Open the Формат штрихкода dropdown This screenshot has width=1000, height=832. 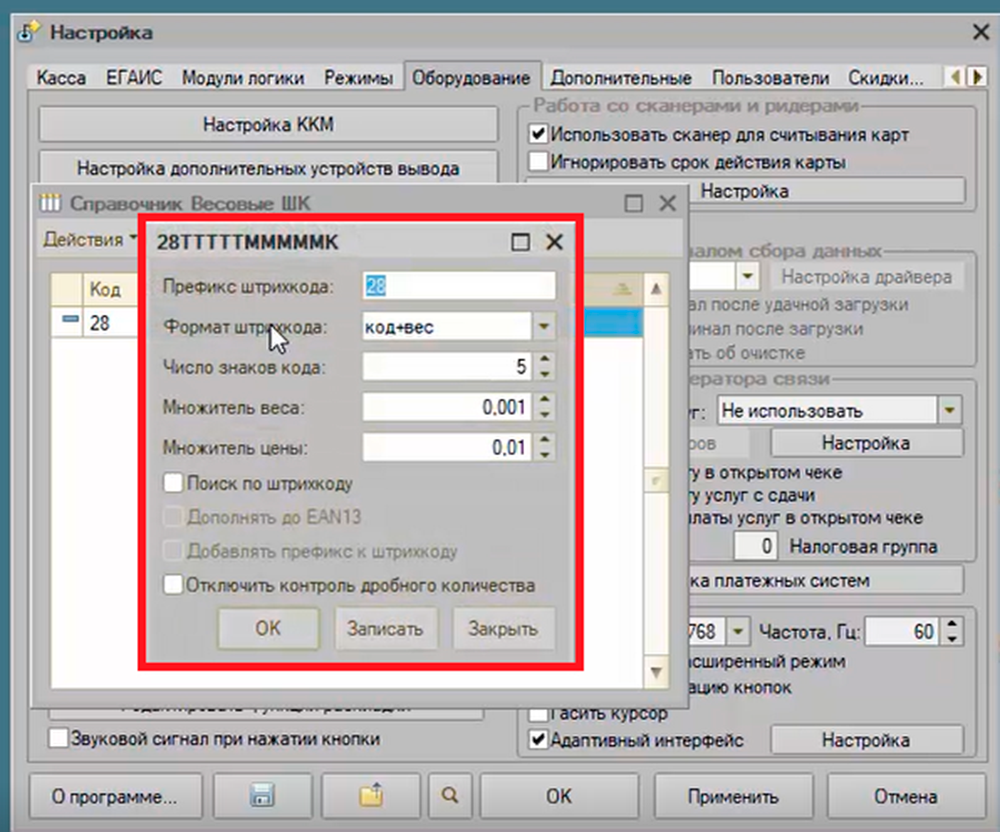pyautogui.click(x=543, y=327)
